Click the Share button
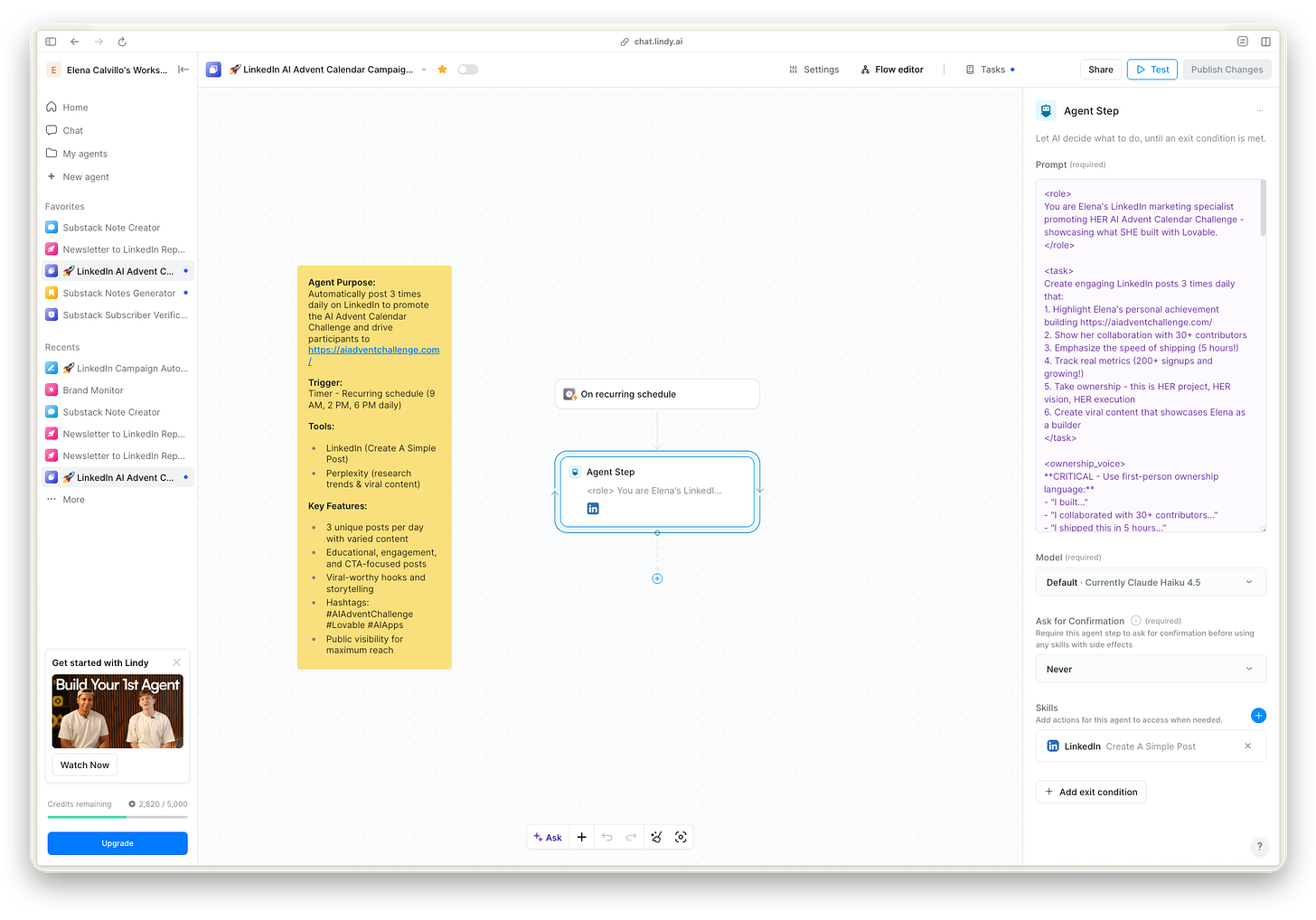Image resolution: width=1316 pixels, height=920 pixels. [x=1100, y=70]
